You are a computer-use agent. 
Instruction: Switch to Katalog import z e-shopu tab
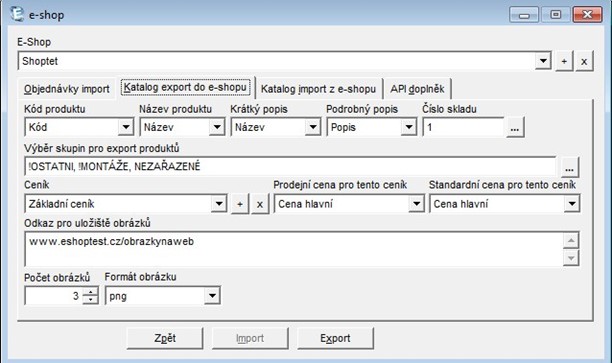pos(318,89)
